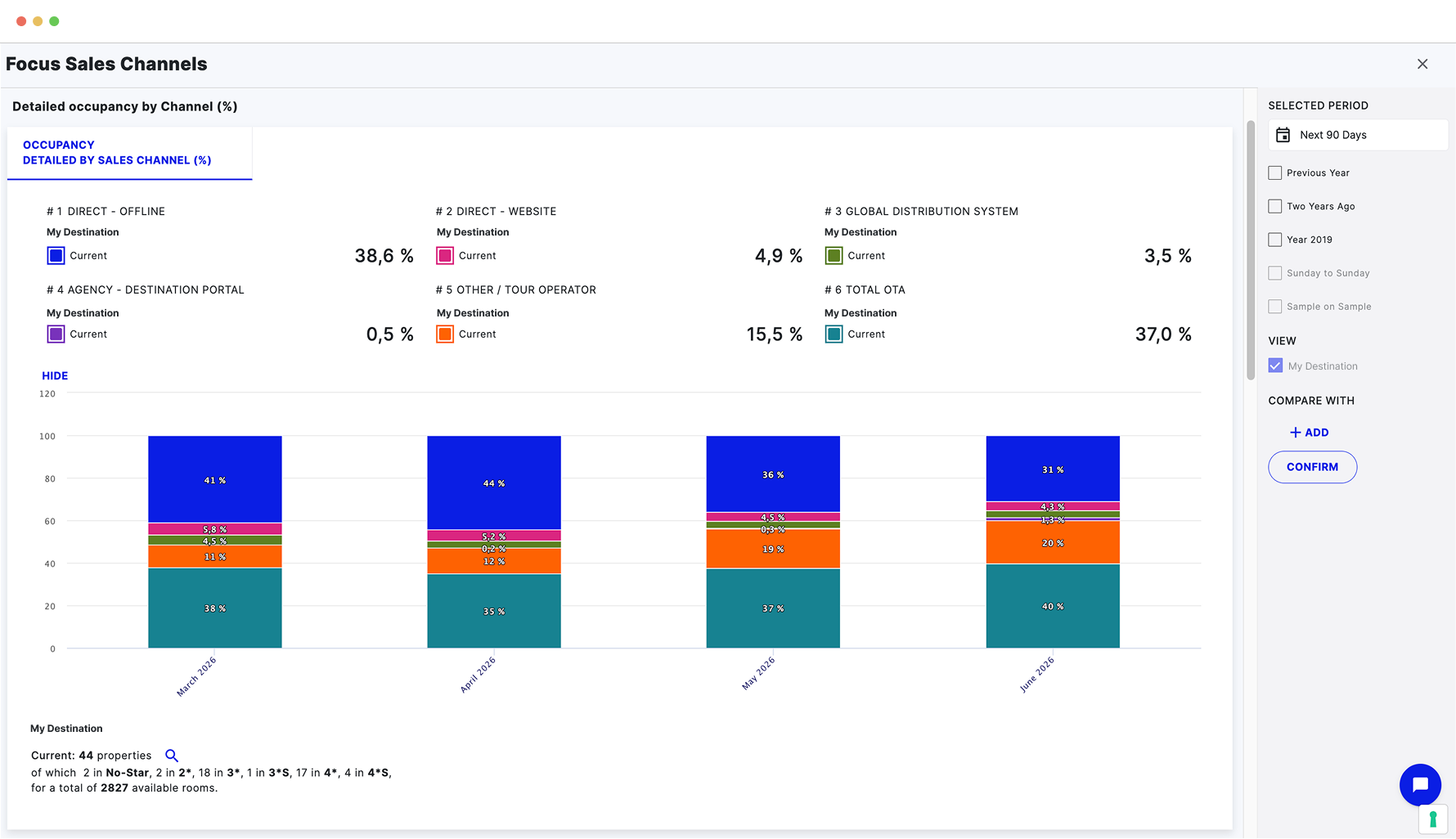
Task: Click the blue Direct - Offline color swatch
Action: tap(56, 256)
